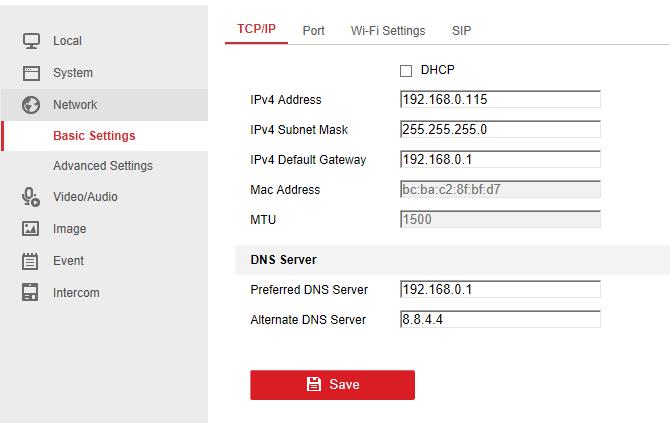
Task: Click the Preferred DNS Server field
Action: (500, 290)
